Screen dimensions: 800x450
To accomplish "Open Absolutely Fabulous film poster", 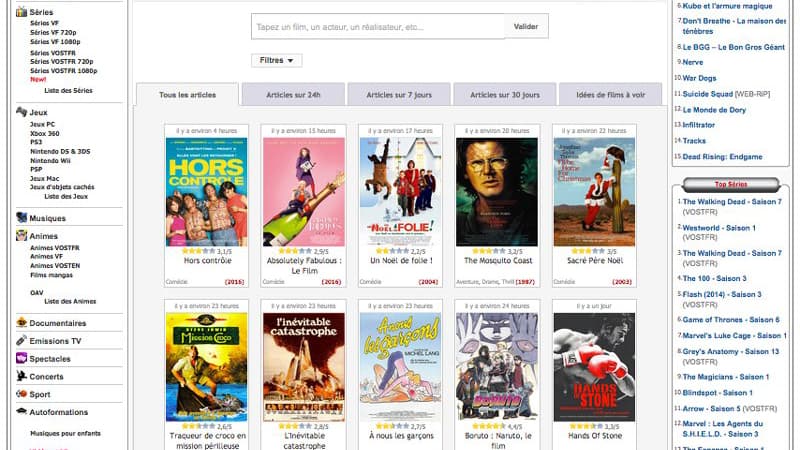I will 304,192.
